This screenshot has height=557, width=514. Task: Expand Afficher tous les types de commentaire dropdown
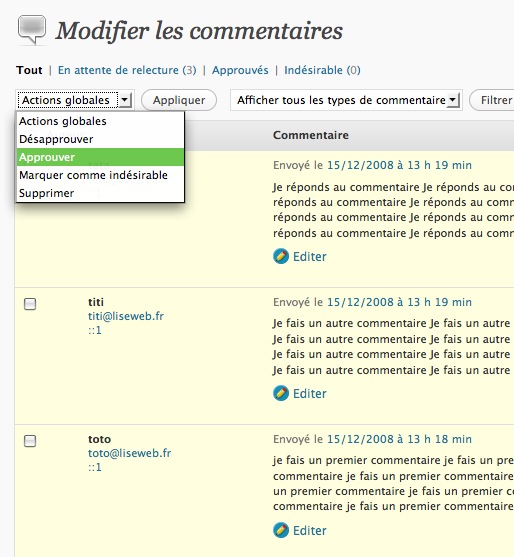pos(453,100)
